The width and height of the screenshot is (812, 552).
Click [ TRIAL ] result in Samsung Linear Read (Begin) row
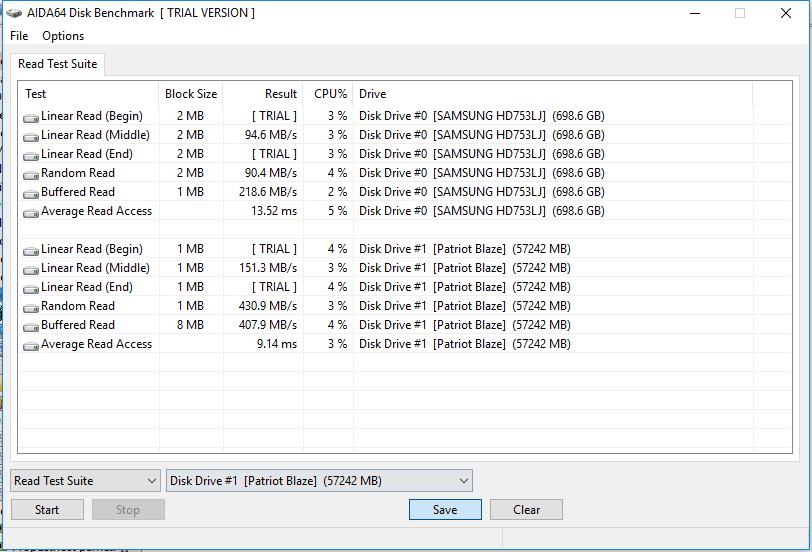coord(274,115)
